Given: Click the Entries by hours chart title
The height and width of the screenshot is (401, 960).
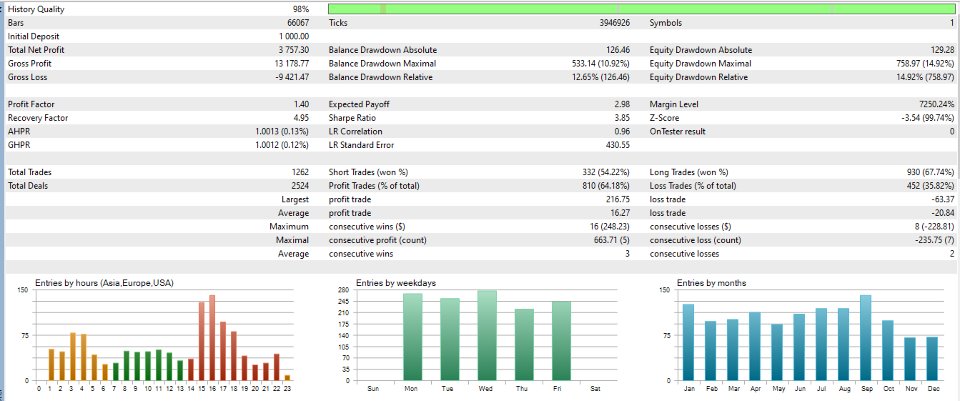Looking at the screenshot, I should coord(104,283).
